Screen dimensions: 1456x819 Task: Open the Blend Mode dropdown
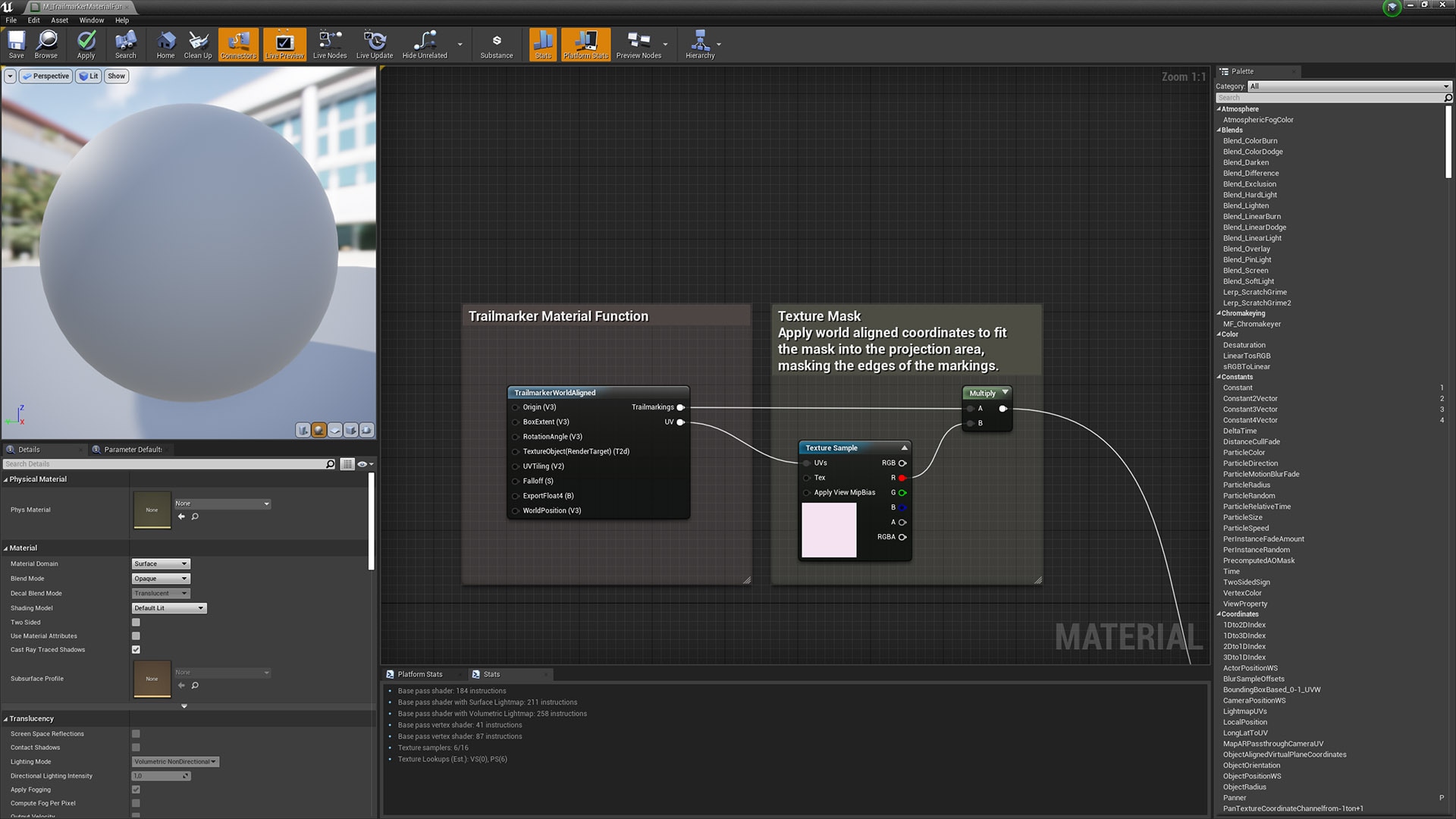pyautogui.click(x=161, y=579)
